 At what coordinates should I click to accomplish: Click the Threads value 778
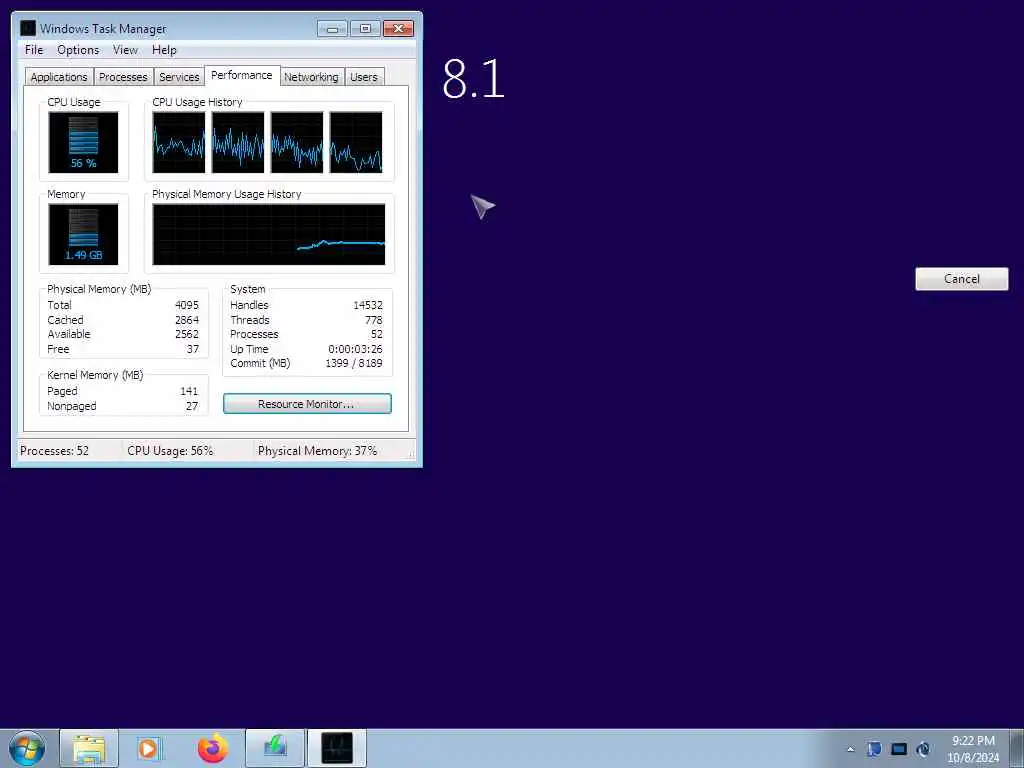click(x=374, y=320)
